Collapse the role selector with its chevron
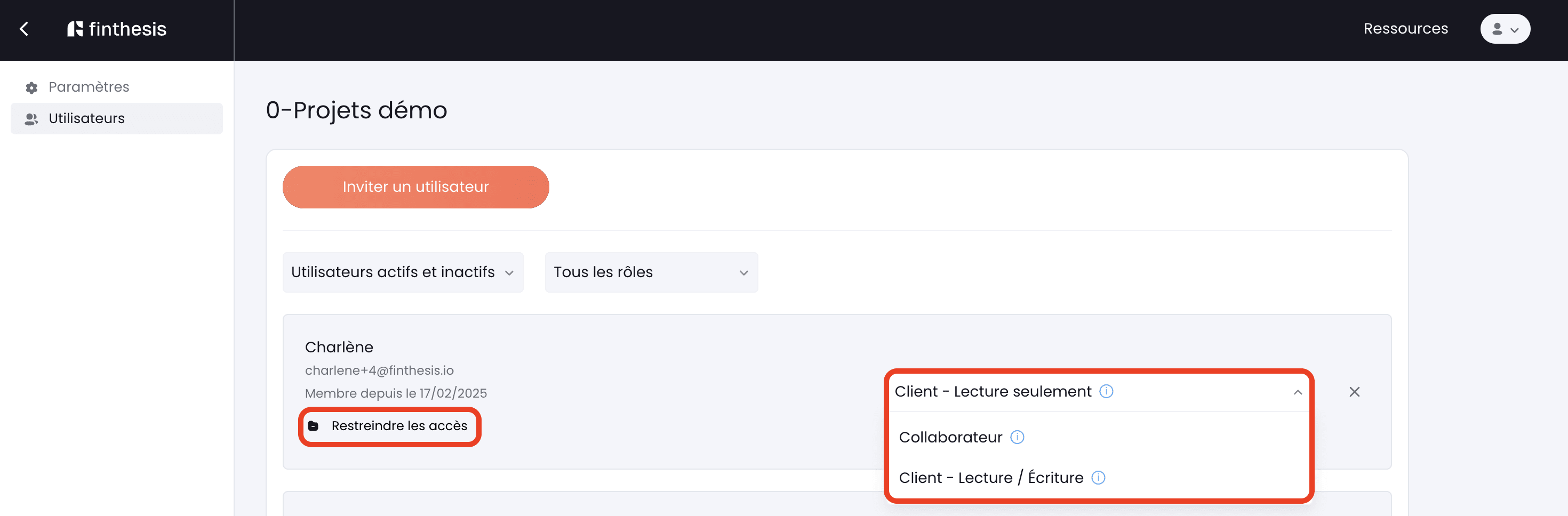This screenshot has height=516, width=1568. pyautogui.click(x=1297, y=392)
